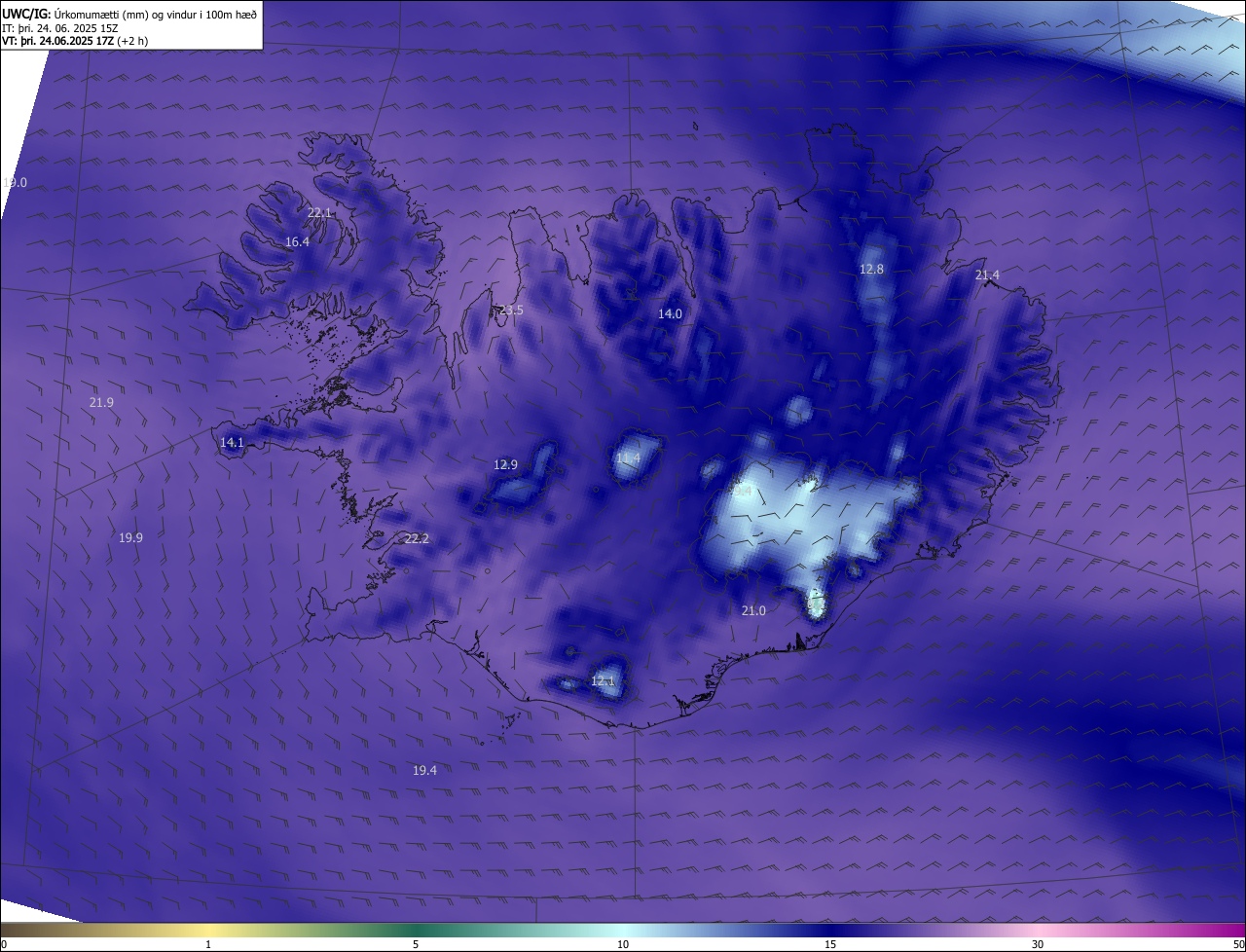
Task: Click the 12.9 value label
Action: click(x=505, y=464)
